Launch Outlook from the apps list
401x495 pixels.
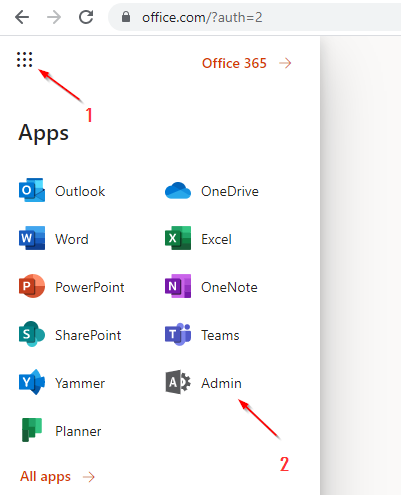pyautogui.click(x=62, y=191)
